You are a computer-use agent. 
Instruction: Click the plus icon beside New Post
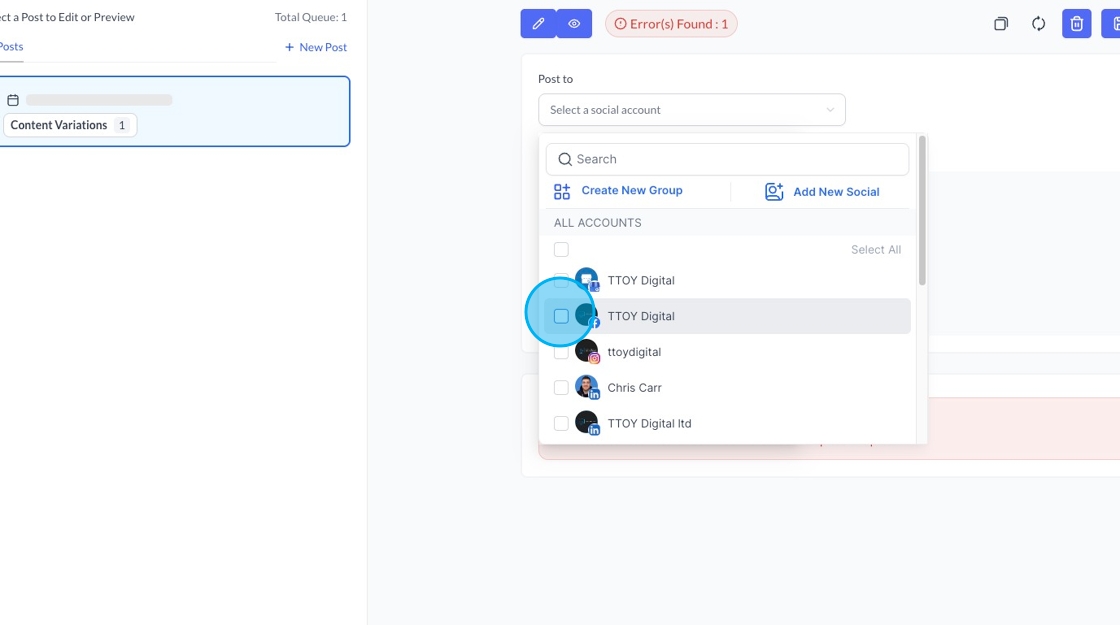tap(289, 47)
